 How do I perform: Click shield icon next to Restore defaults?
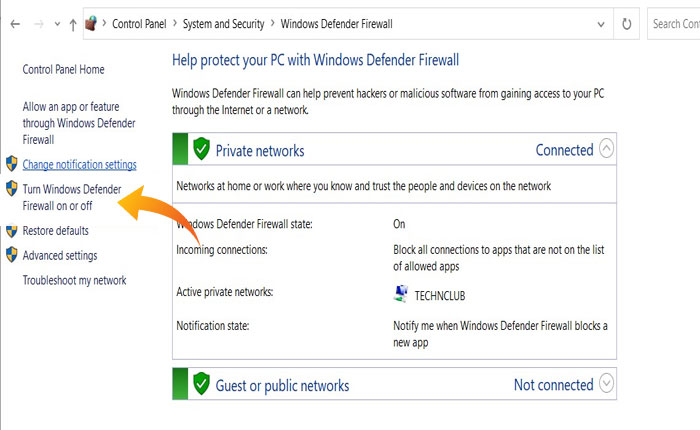[x=11, y=231]
